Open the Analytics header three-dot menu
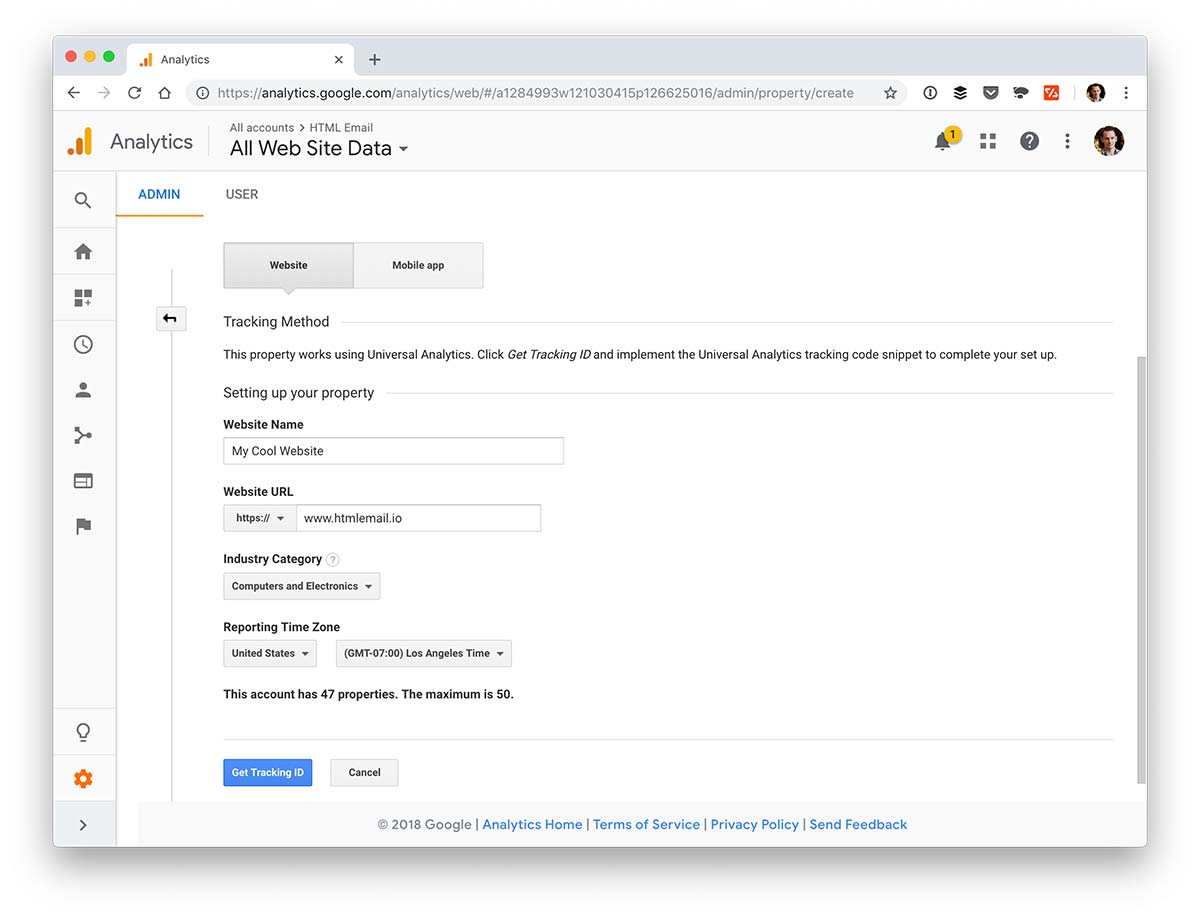Image resolution: width=1200 pixels, height=917 pixels. click(1067, 141)
